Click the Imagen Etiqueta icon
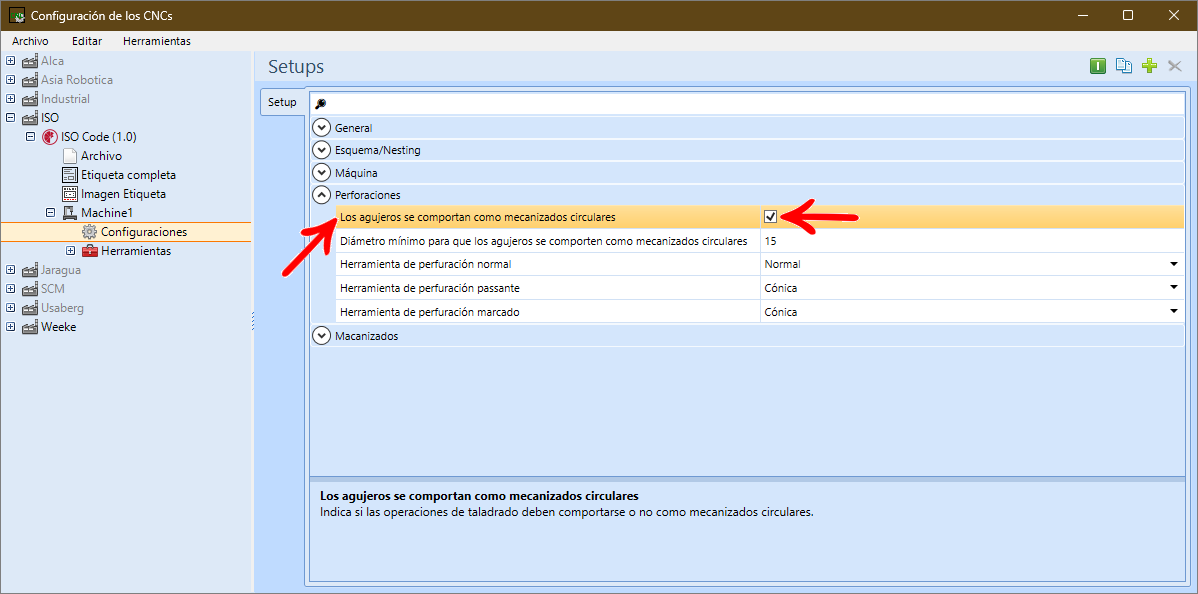Viewport: 1198px width, 594px height. (70, 193)
